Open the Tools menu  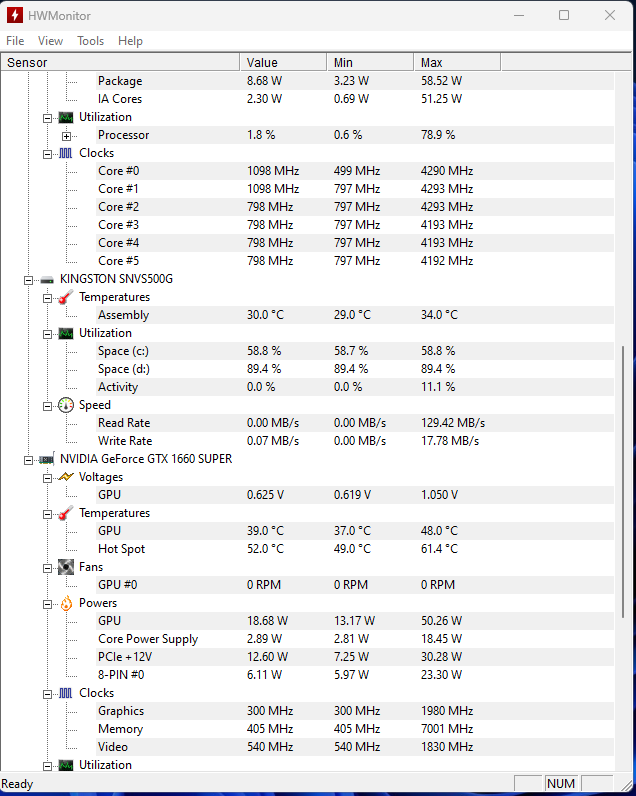(x=90, y=41)
